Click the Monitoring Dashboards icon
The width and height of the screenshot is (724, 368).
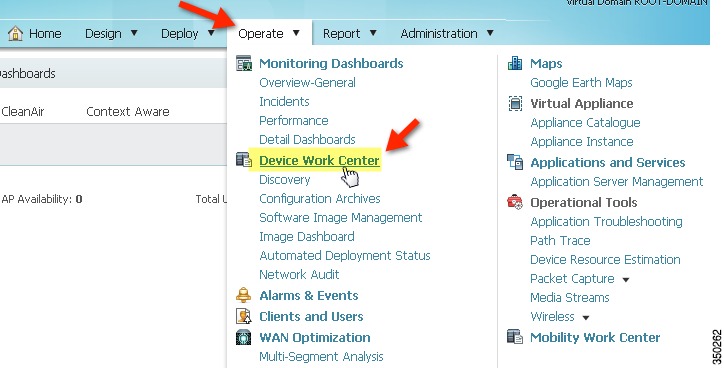pos(244,63)
